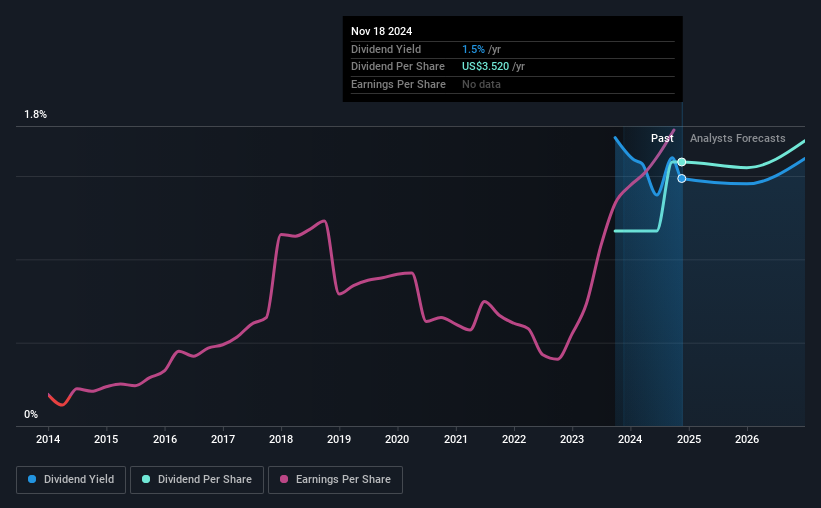Click the 1.8% y-axis label
The height and width of the screenshot is (508, 821).
[x=35, y=115]
